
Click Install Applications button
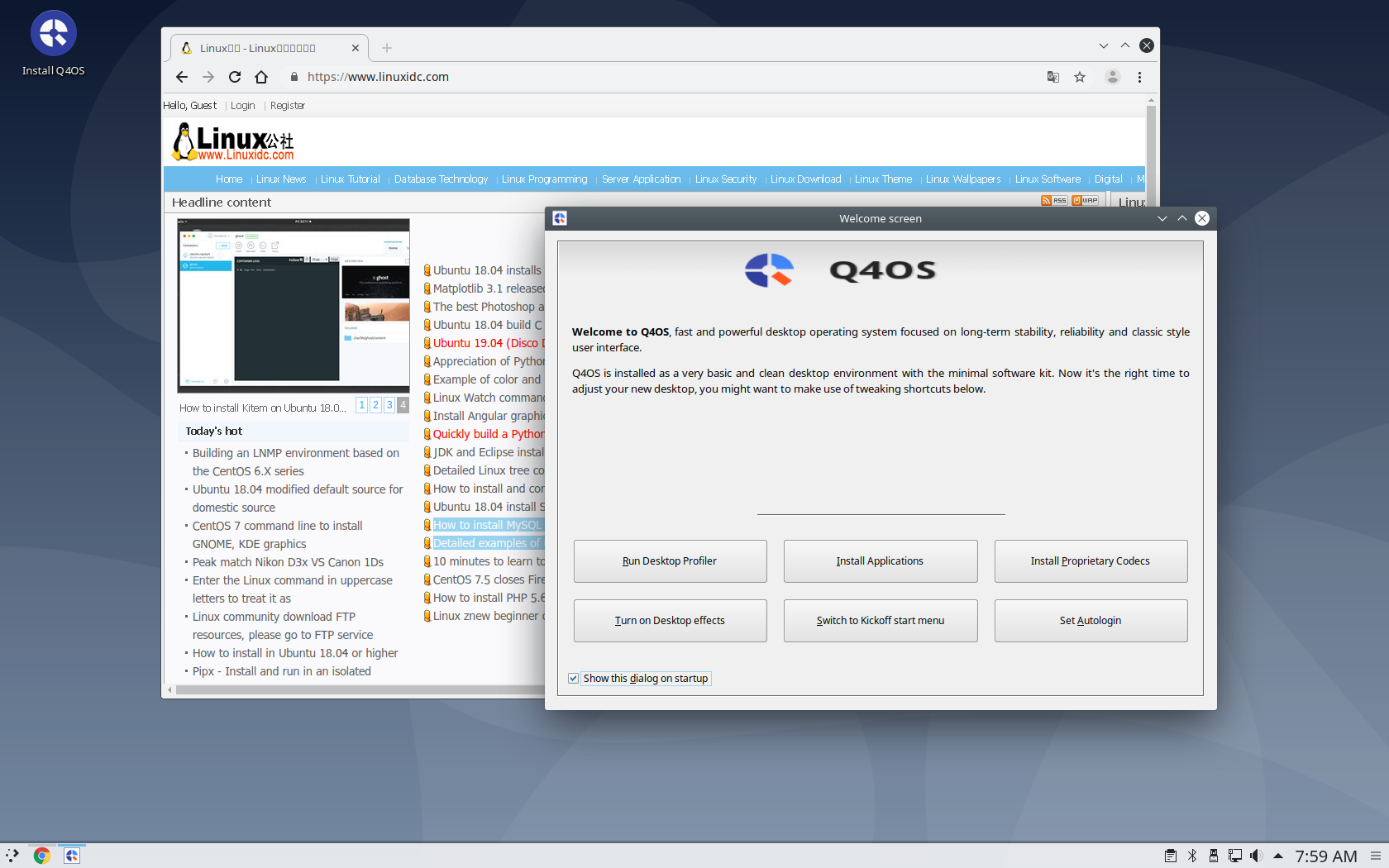pos(880,561)
